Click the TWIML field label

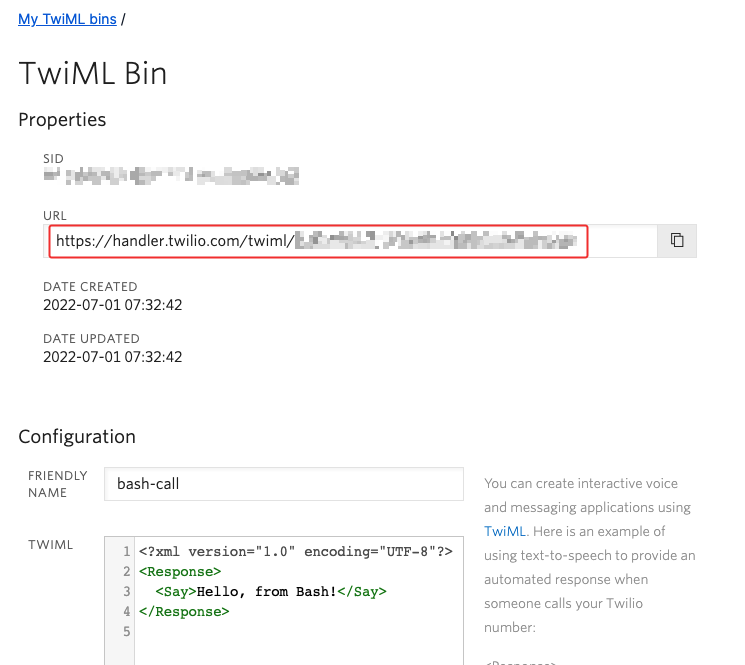pos(50,545)
